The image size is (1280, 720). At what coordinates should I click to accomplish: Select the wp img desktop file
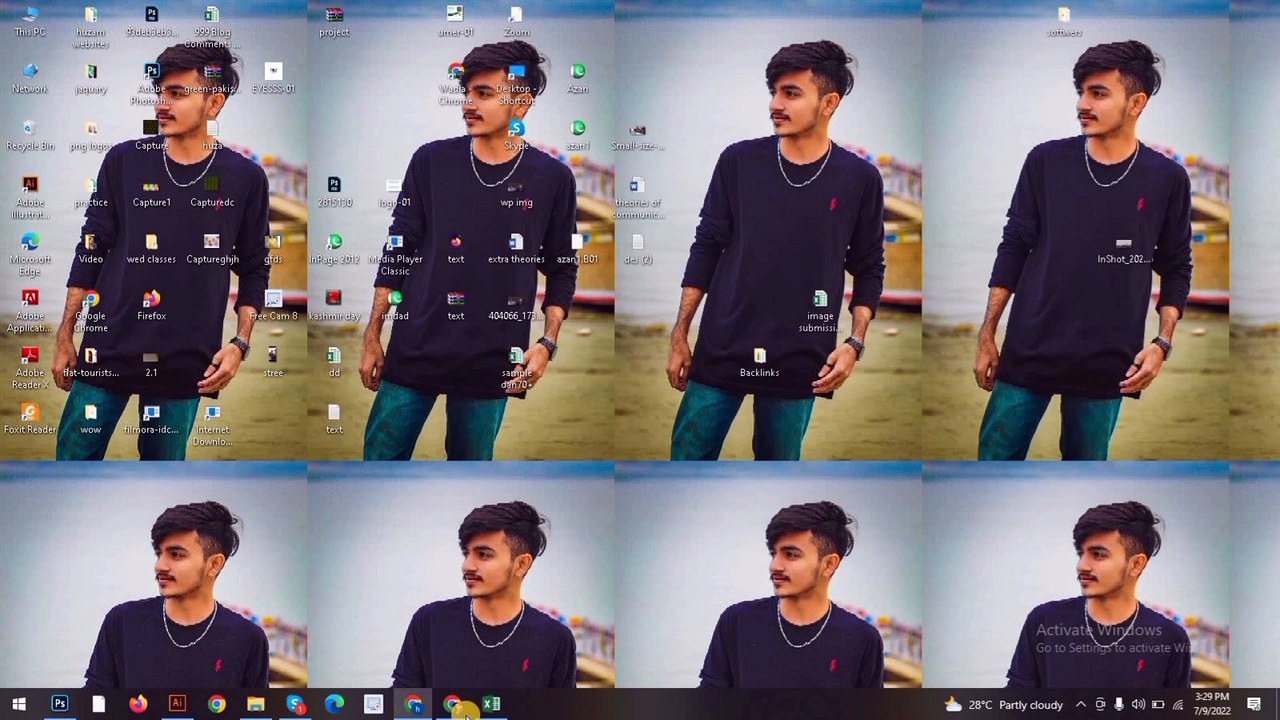click(516, 193)
